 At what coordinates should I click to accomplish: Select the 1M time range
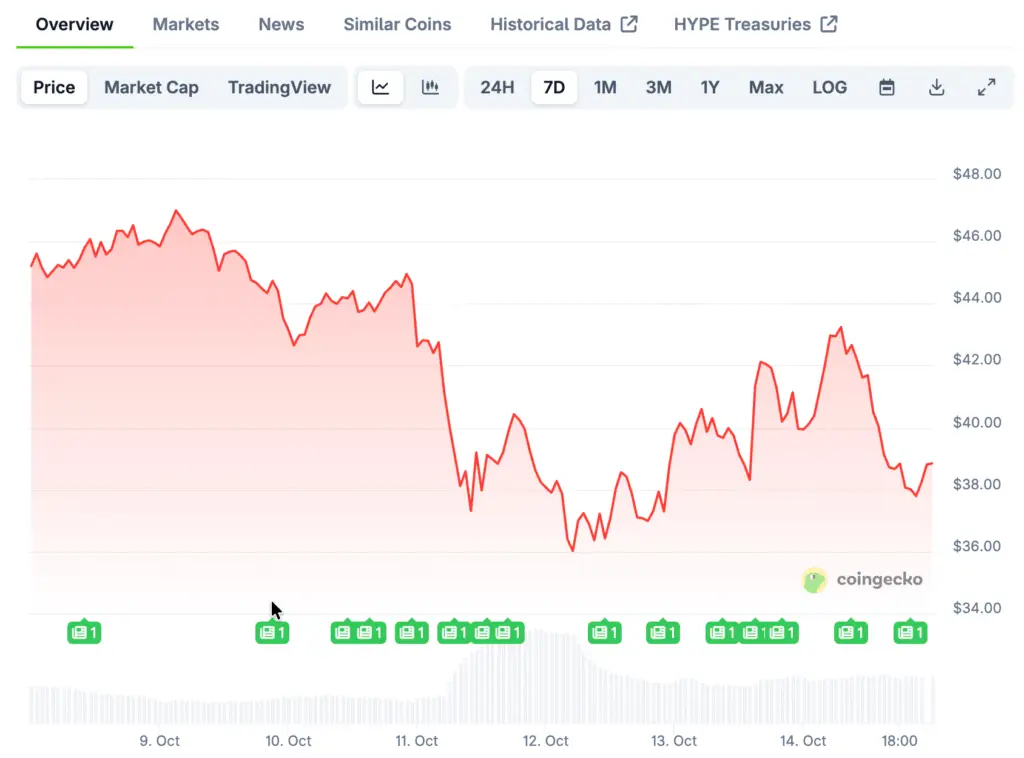pos(605,87)
